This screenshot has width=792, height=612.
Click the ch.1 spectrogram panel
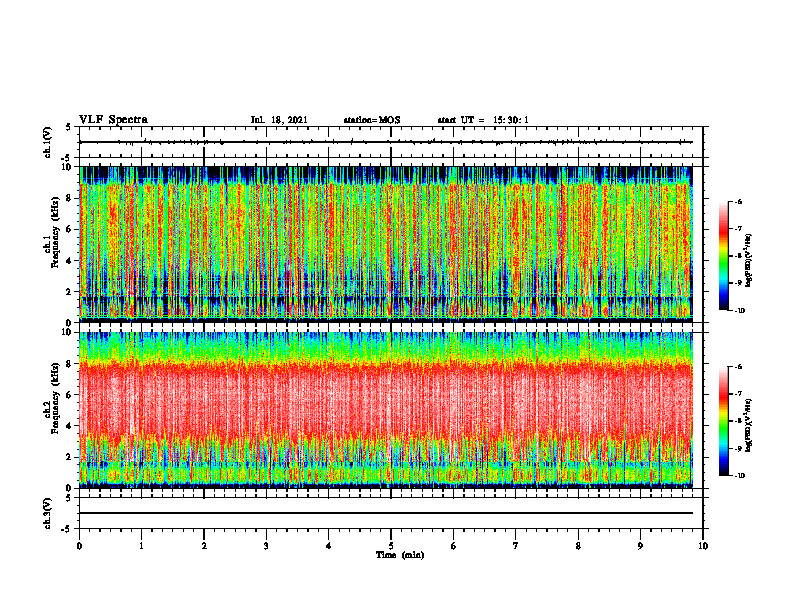click(385, 244)
